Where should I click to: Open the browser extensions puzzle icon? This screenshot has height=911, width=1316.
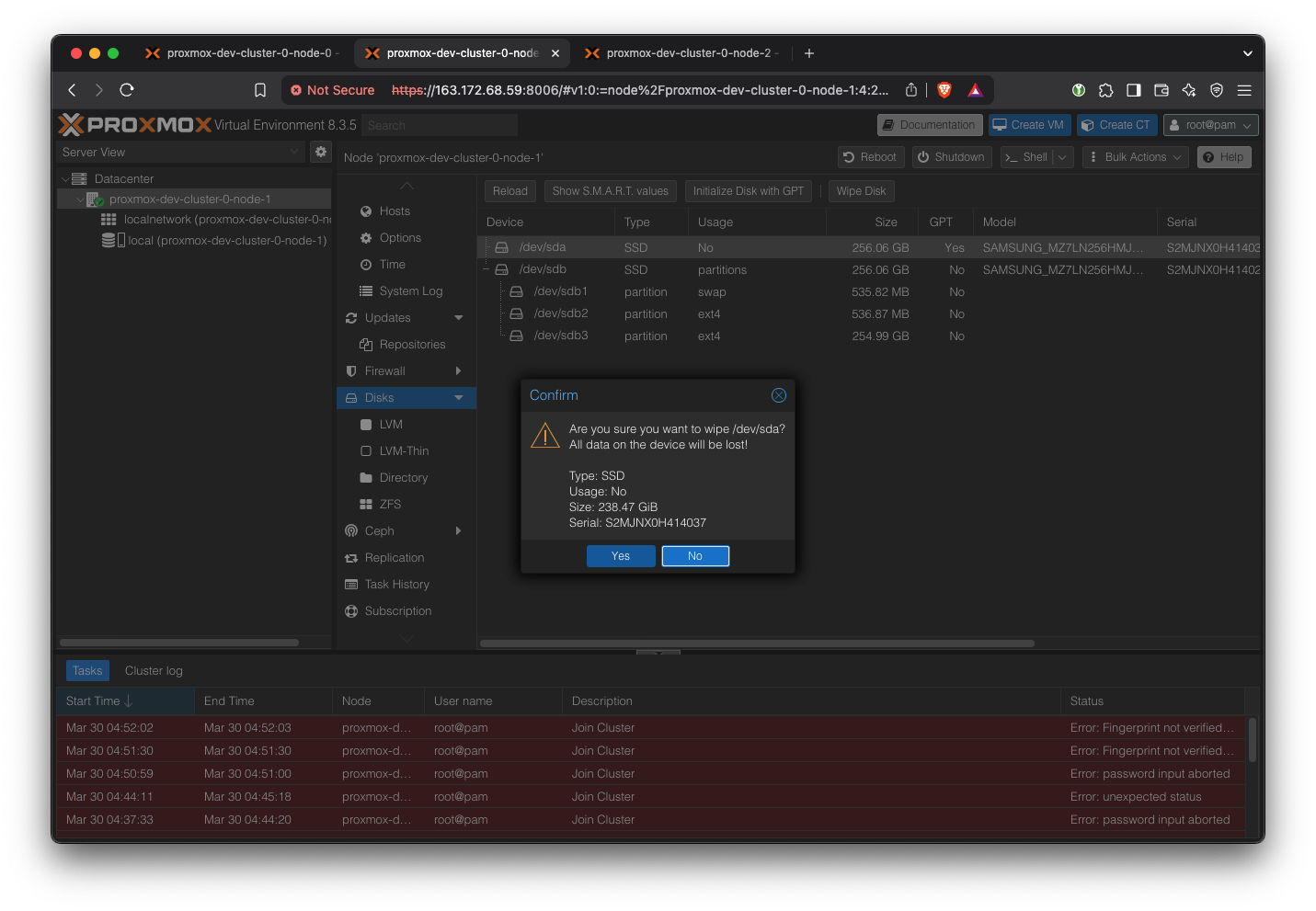(x=1105, y=90)
